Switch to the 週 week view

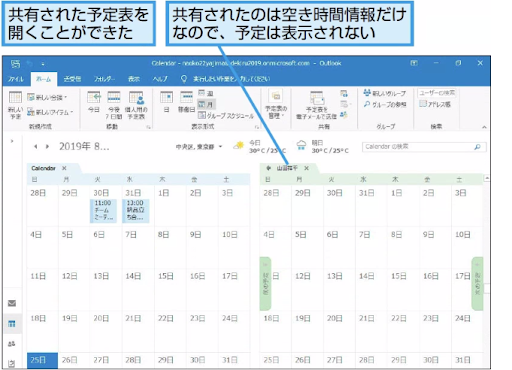pos(206,93)
